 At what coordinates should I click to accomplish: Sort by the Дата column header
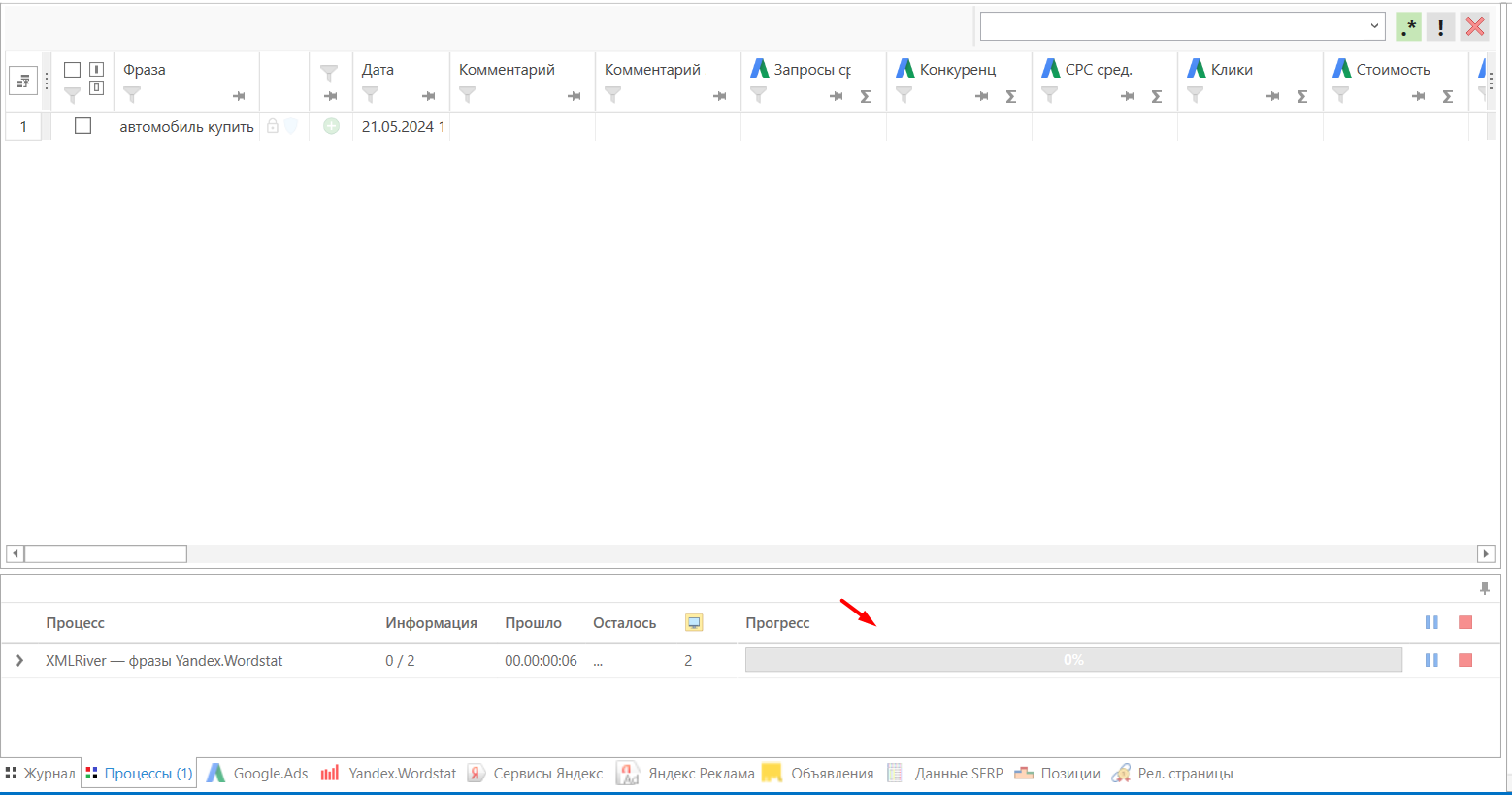point(378,70)
